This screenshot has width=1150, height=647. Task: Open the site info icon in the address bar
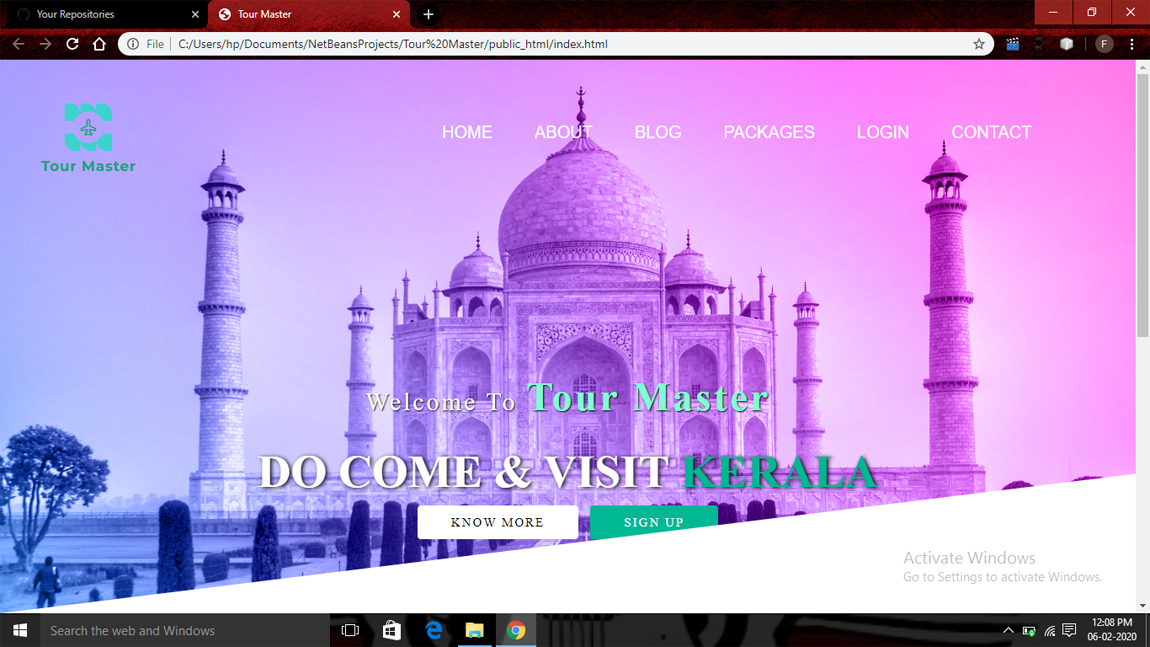point(133,43)
